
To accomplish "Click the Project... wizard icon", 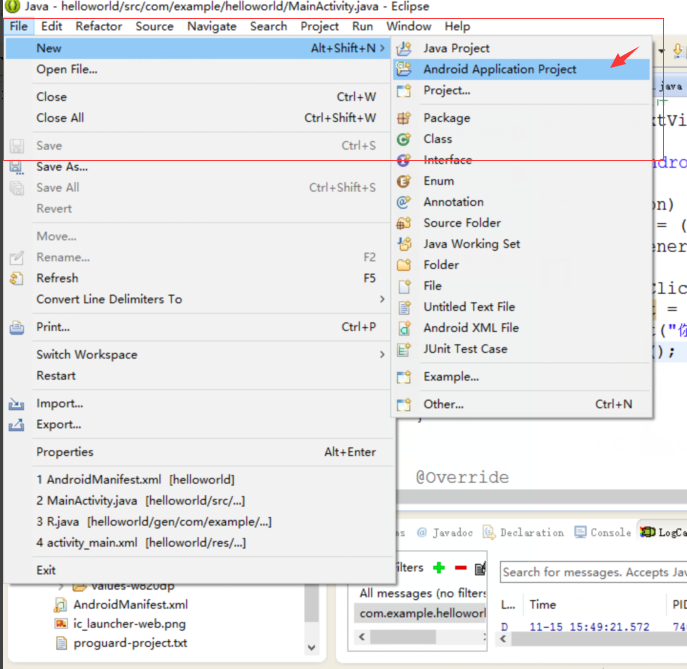I will pos(404,90).
